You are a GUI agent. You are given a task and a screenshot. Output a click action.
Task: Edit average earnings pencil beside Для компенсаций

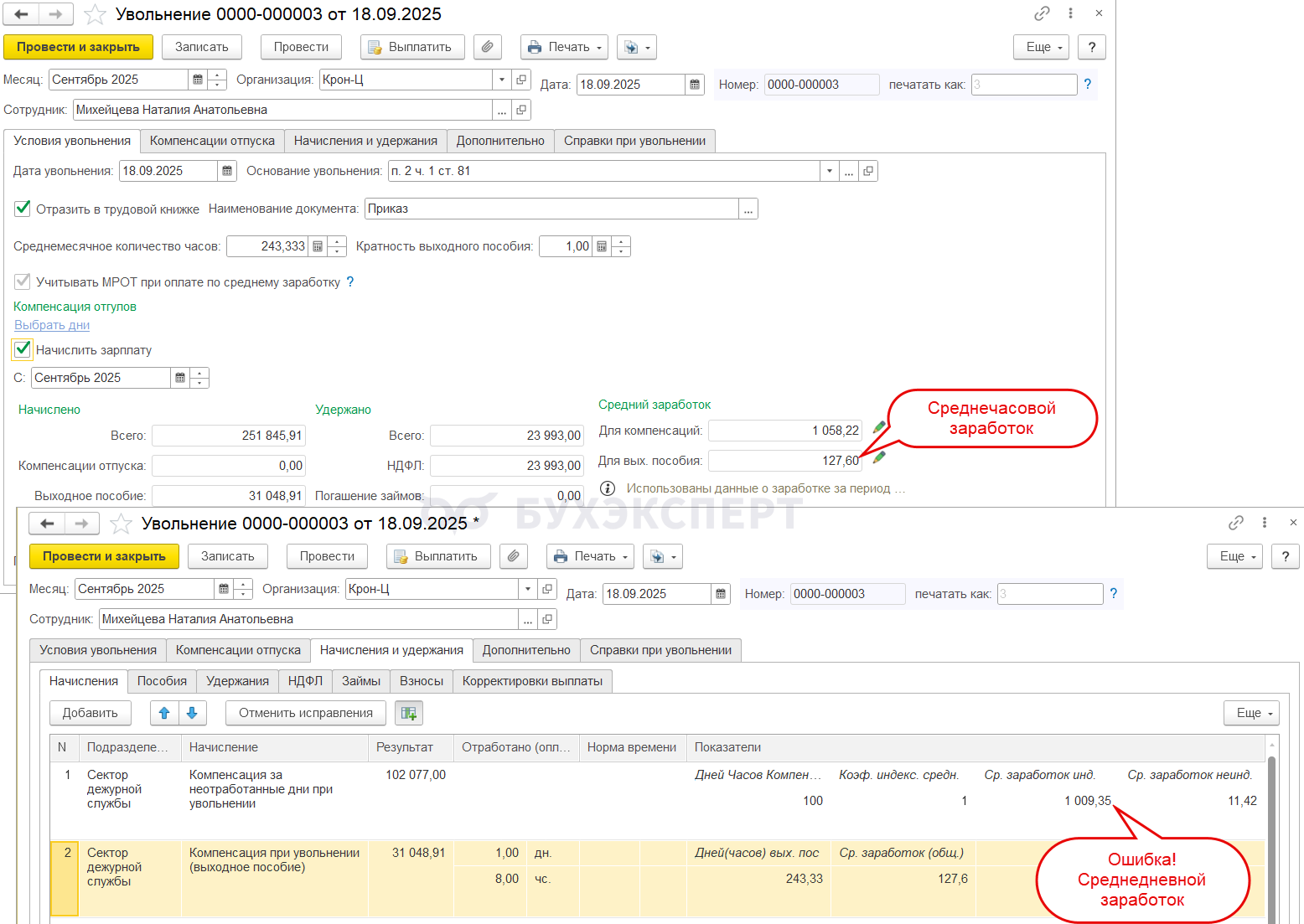(x=879, y=427)
